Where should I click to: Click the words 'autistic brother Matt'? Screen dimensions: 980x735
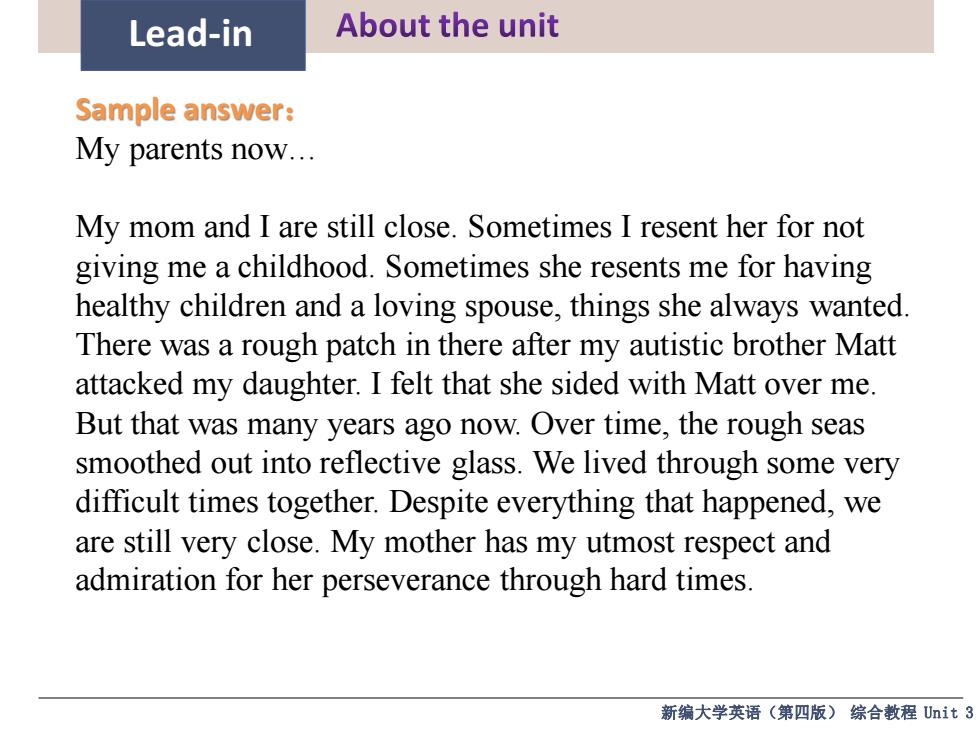[x=762, y=345]
